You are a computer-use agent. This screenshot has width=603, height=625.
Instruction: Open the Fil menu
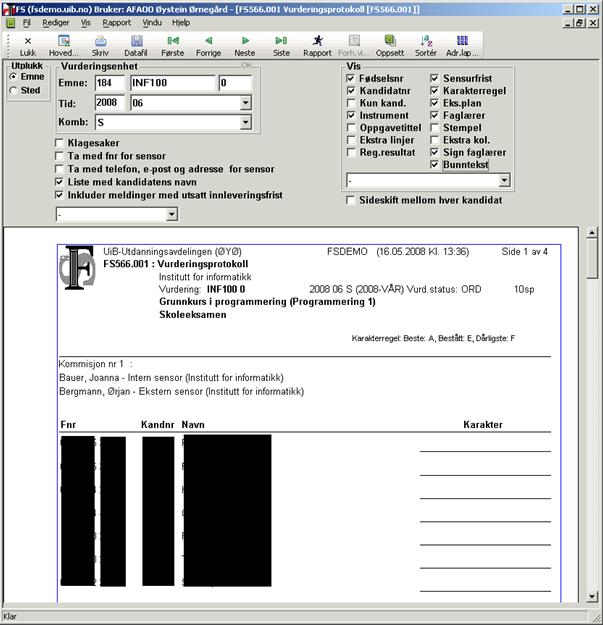[x=26, y=23]
